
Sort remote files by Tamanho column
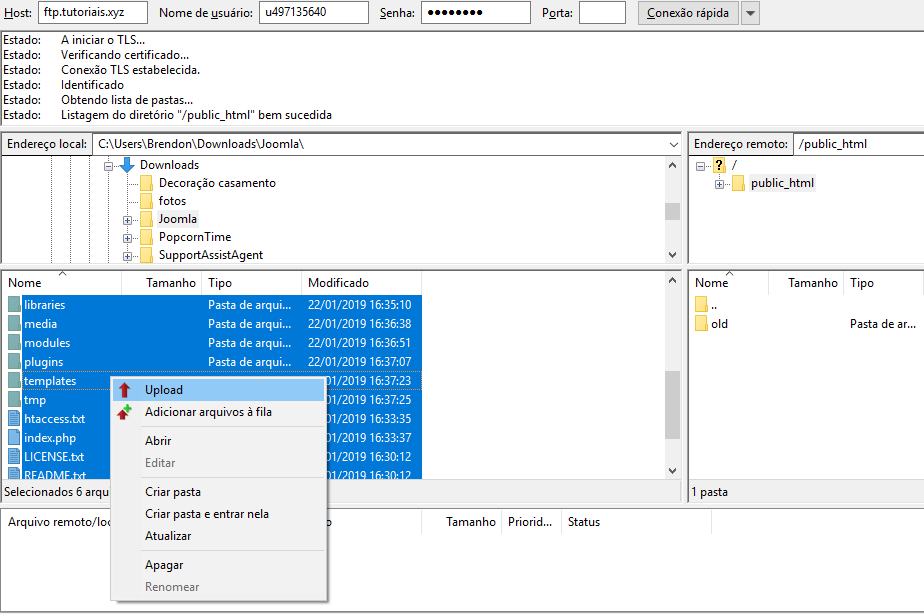[806, 283]
